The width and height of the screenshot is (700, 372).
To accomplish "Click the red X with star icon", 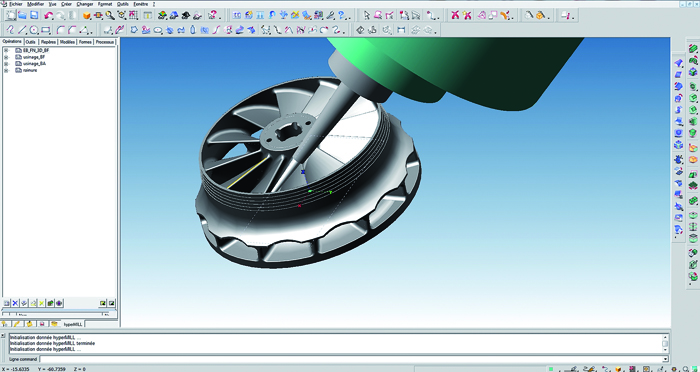I will tap(467, 16).
